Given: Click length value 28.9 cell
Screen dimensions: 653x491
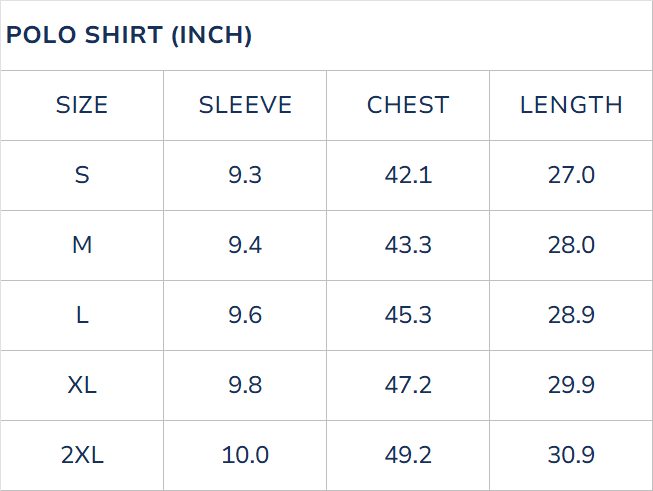Looking at the screenshot, I should tap(571, 315).
